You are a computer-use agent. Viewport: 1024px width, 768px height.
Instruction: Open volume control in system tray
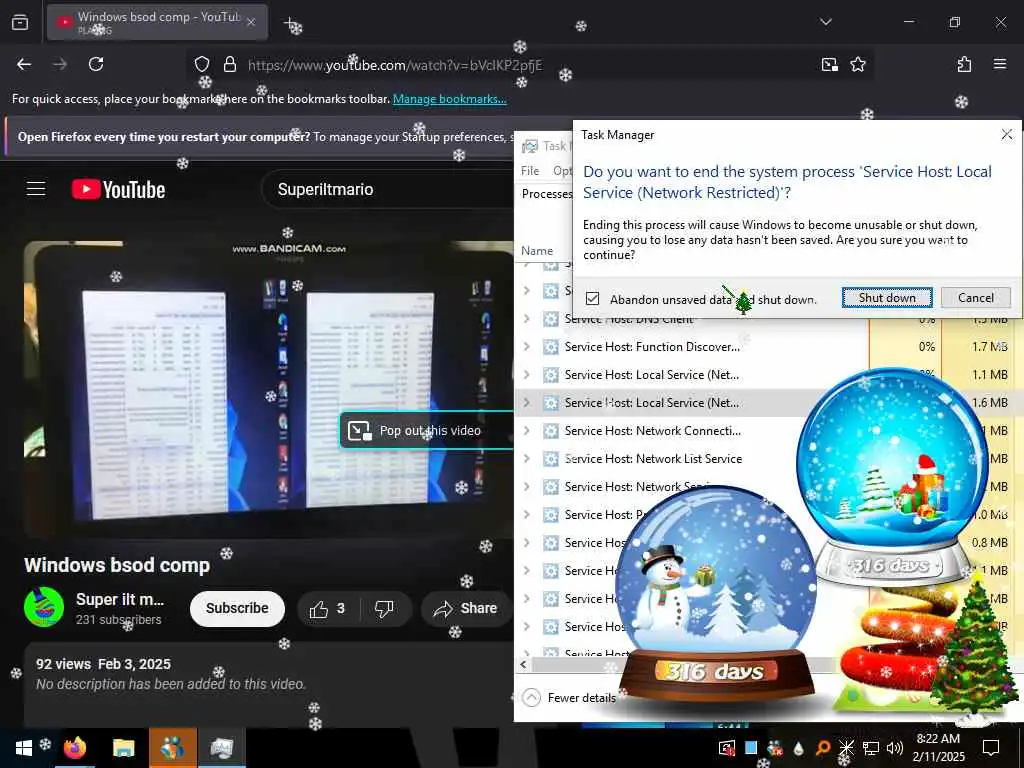coord(895,748)
